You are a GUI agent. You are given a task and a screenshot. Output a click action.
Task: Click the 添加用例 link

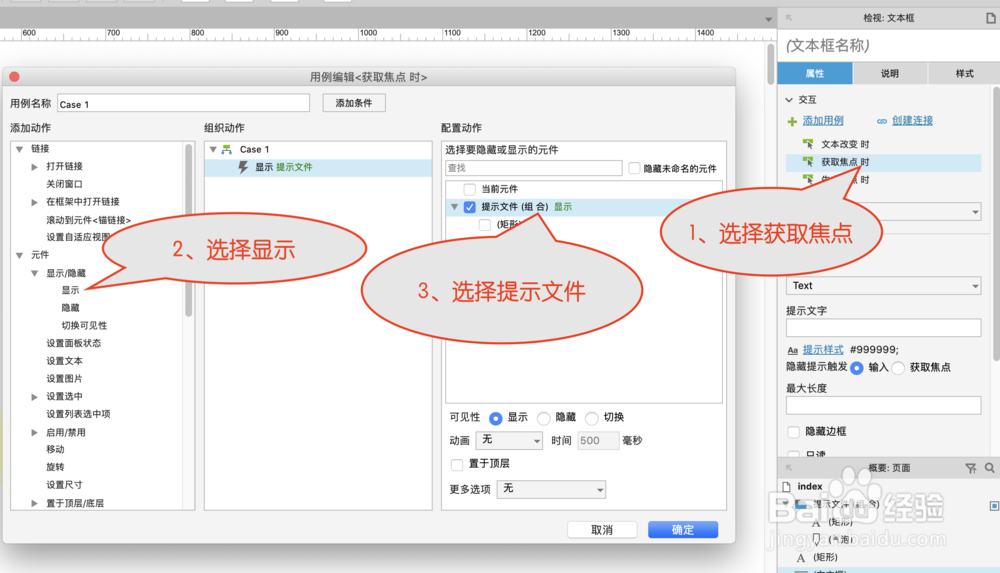pyautogui.click(x=823, y=121)
